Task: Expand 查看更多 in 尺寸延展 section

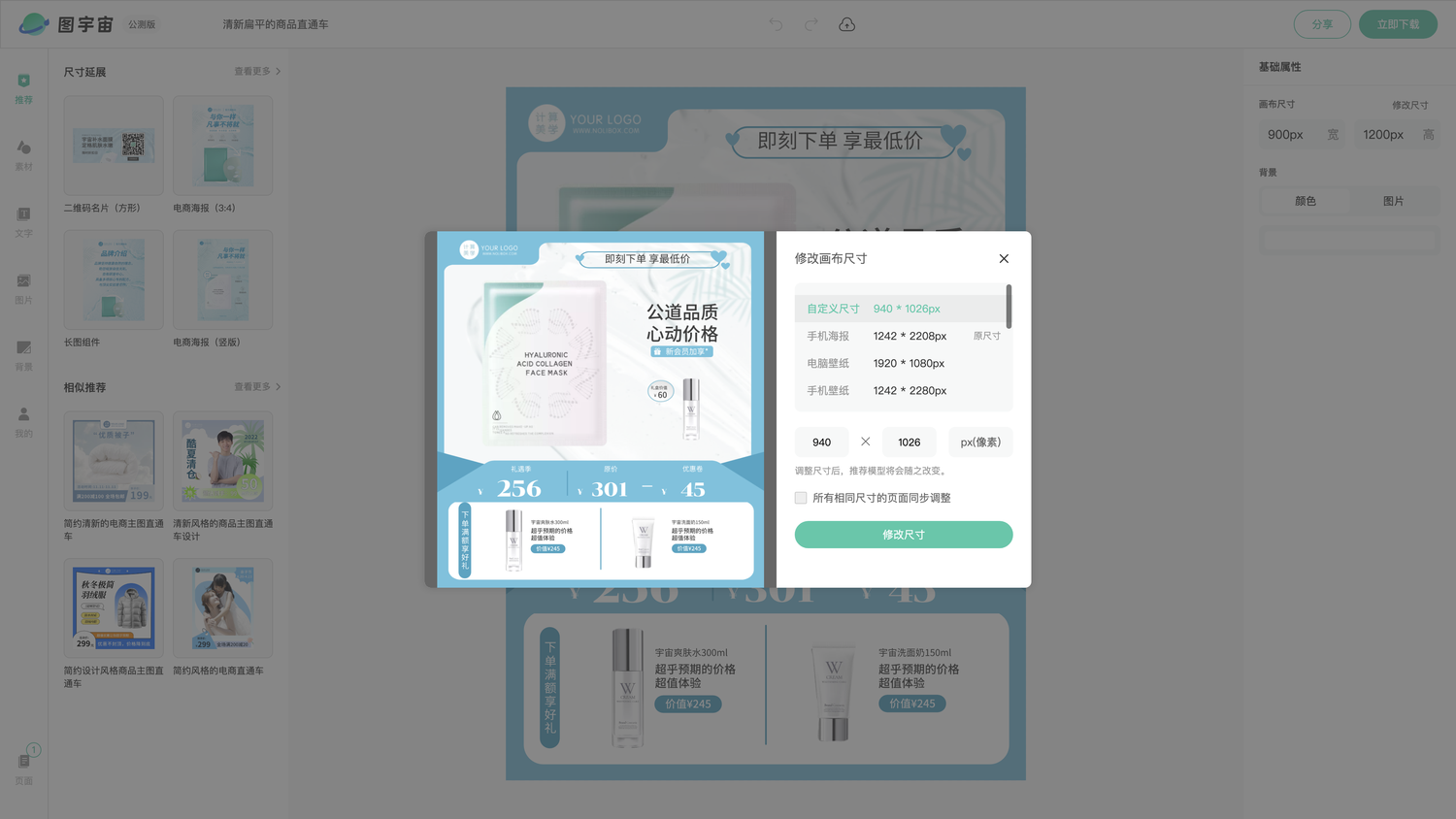Action: pyautogui.click(x=257, y=71)
